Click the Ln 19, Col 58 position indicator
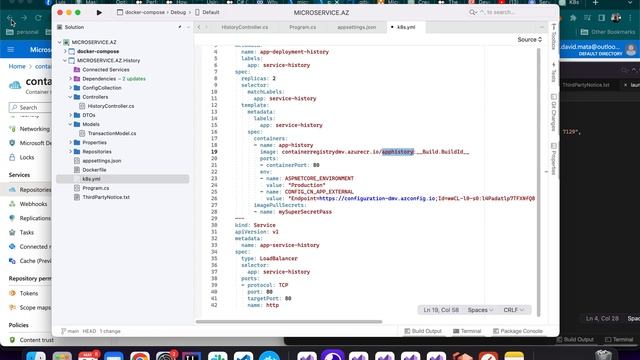The height and width of the screenshot is (360, 640). 441,310
